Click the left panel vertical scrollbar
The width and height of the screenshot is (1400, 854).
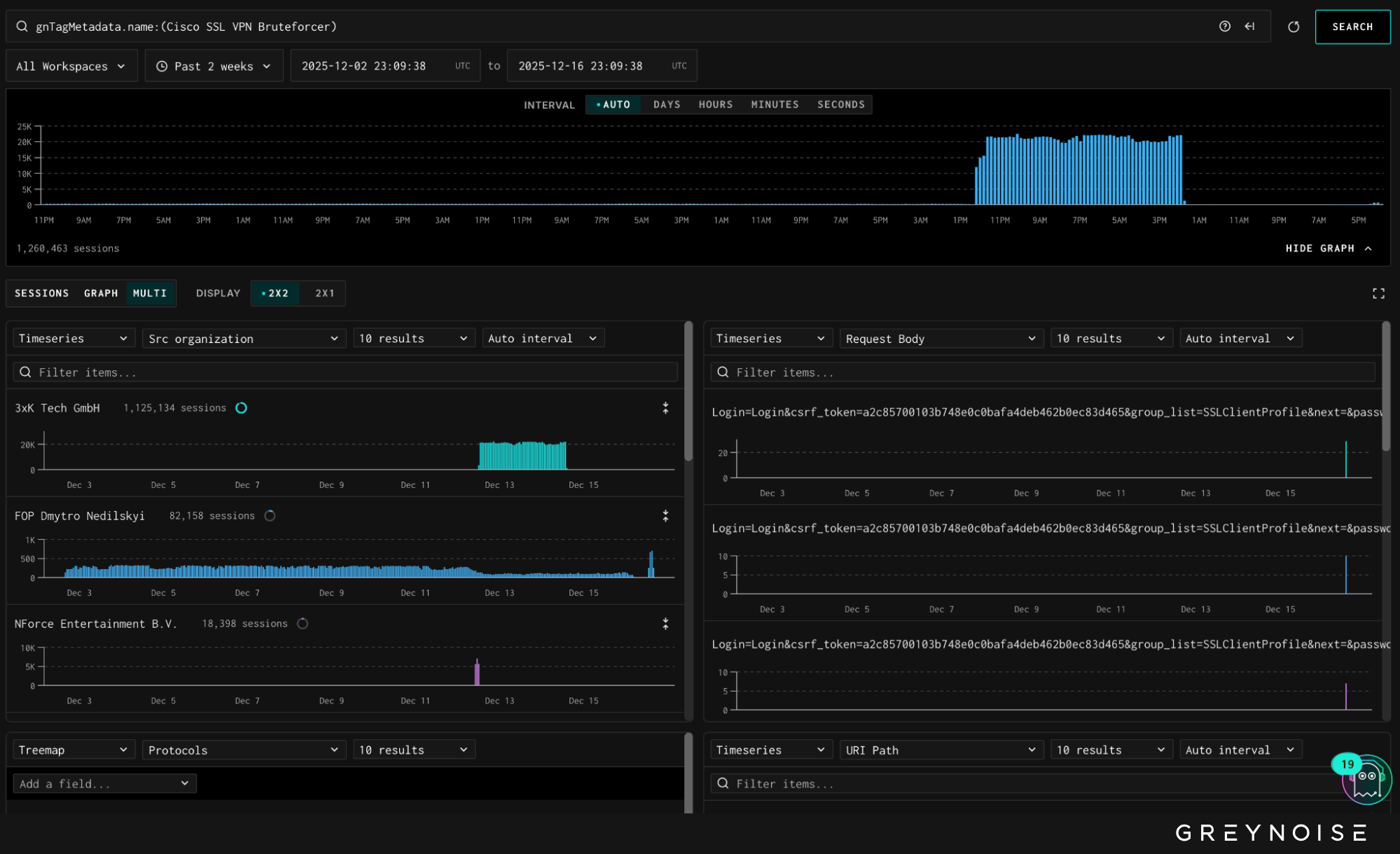point(688,392)
